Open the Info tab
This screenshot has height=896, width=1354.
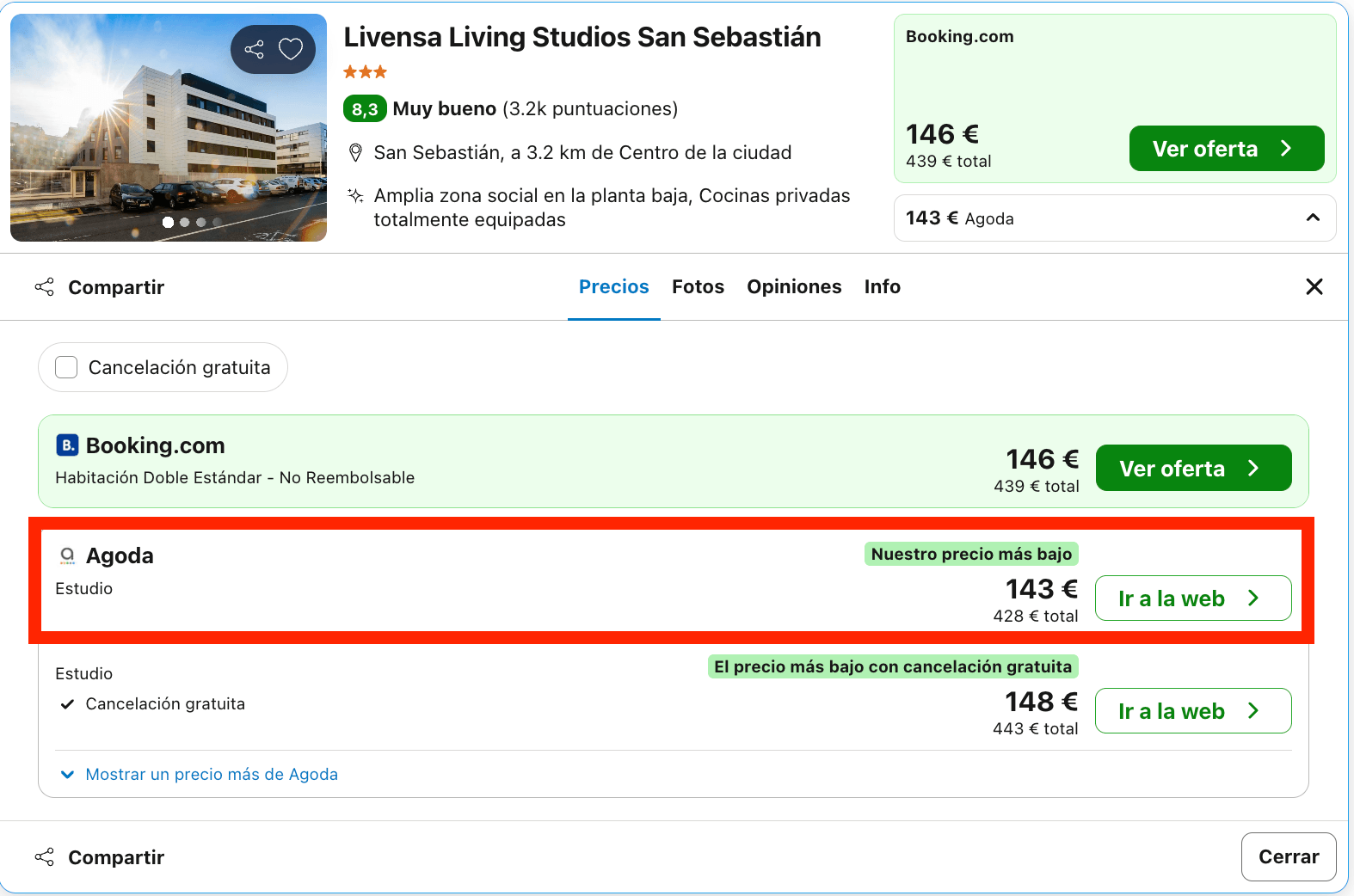click(x=883, y=286)
